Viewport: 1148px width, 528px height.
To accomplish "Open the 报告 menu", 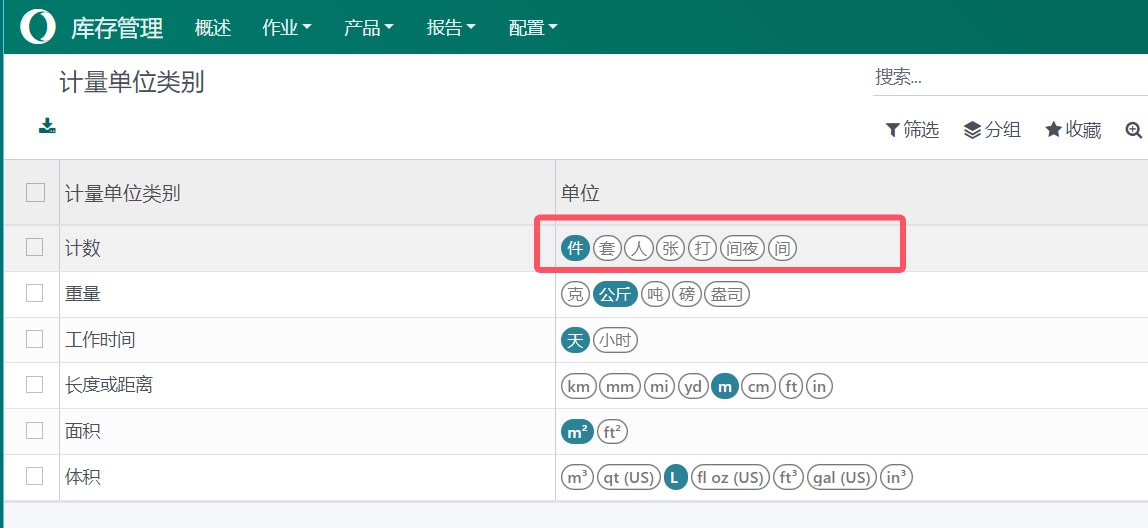I will [451, 28].
